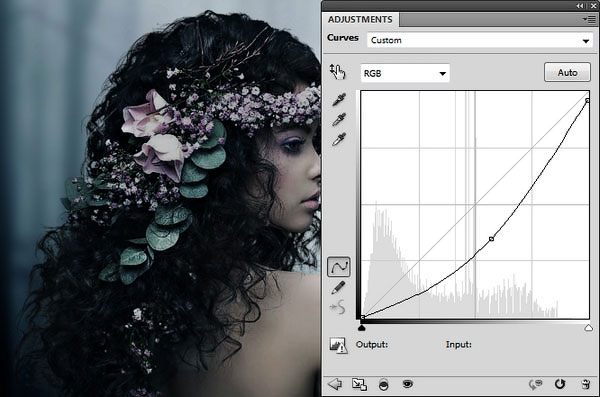Close the Adjustments panel with X
This screenshot has height=397, width=600.
click(x=593, y=6)
